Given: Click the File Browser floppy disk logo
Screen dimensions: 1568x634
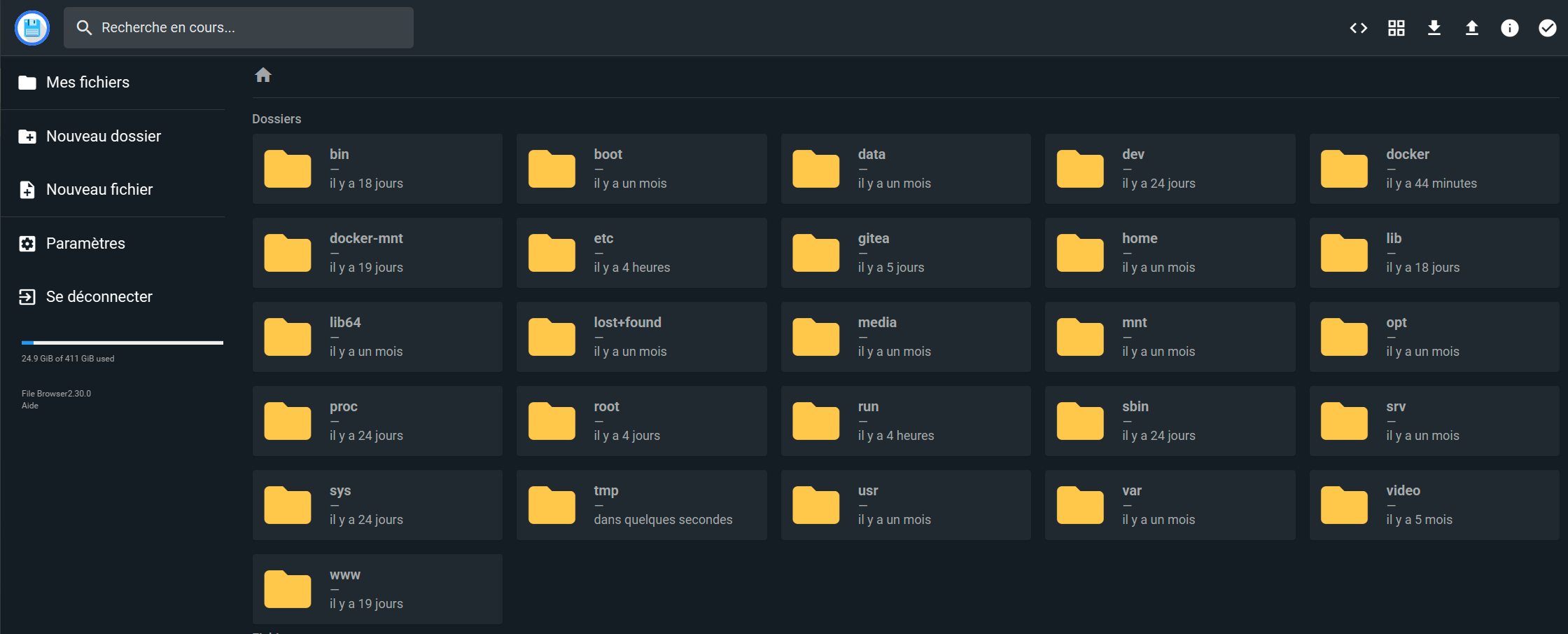Looking at the screenshot, I should 32,28.
